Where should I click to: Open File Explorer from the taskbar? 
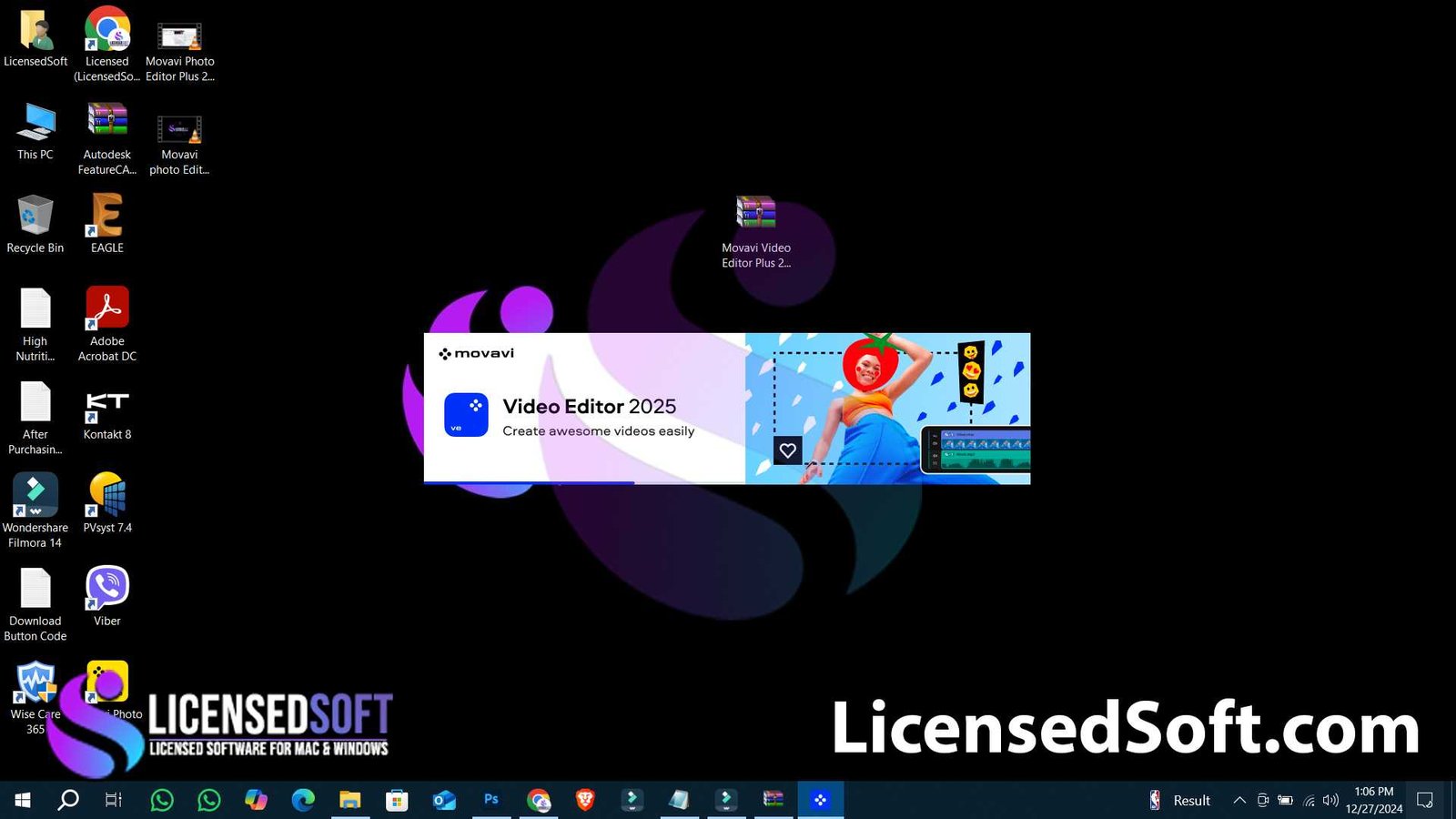pyautogui.click(x=350, y=800)
